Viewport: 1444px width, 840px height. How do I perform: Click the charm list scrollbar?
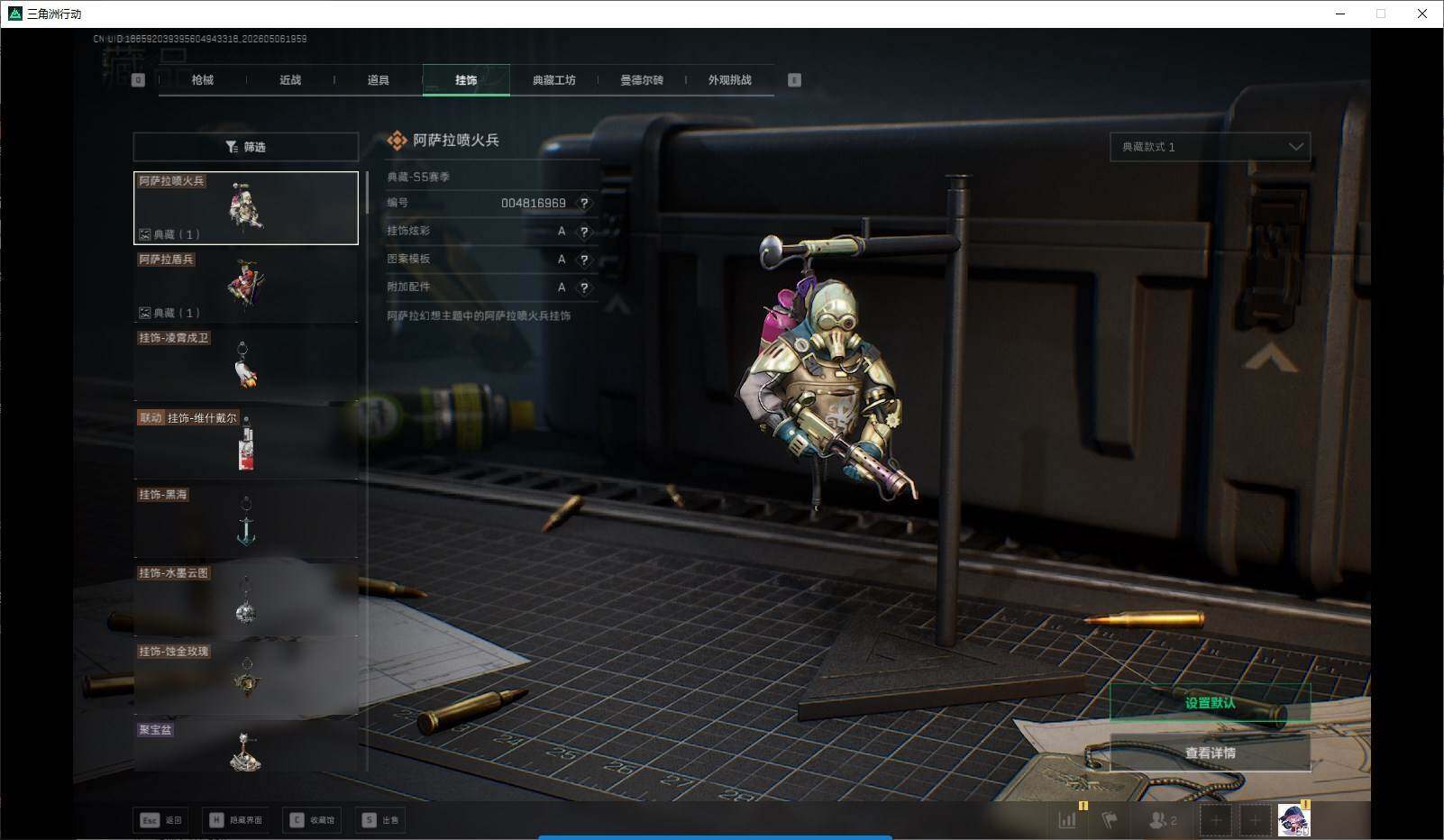coord(367,192)
